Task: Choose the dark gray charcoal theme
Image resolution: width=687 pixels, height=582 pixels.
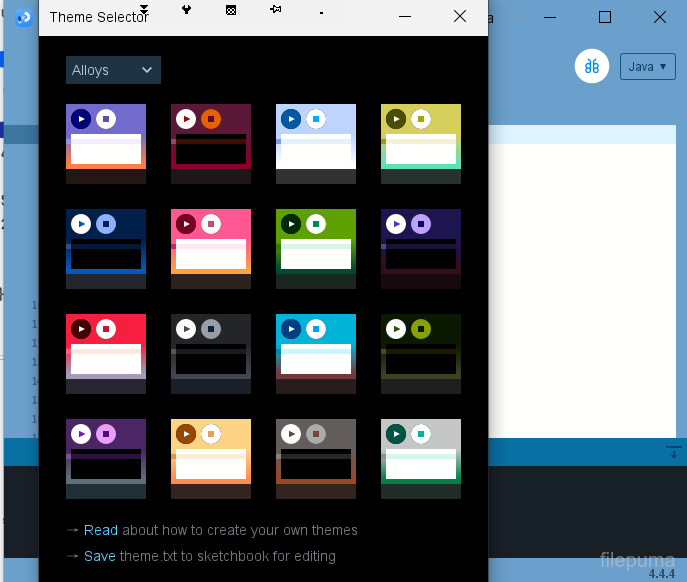Action: [x=211, y=354]
